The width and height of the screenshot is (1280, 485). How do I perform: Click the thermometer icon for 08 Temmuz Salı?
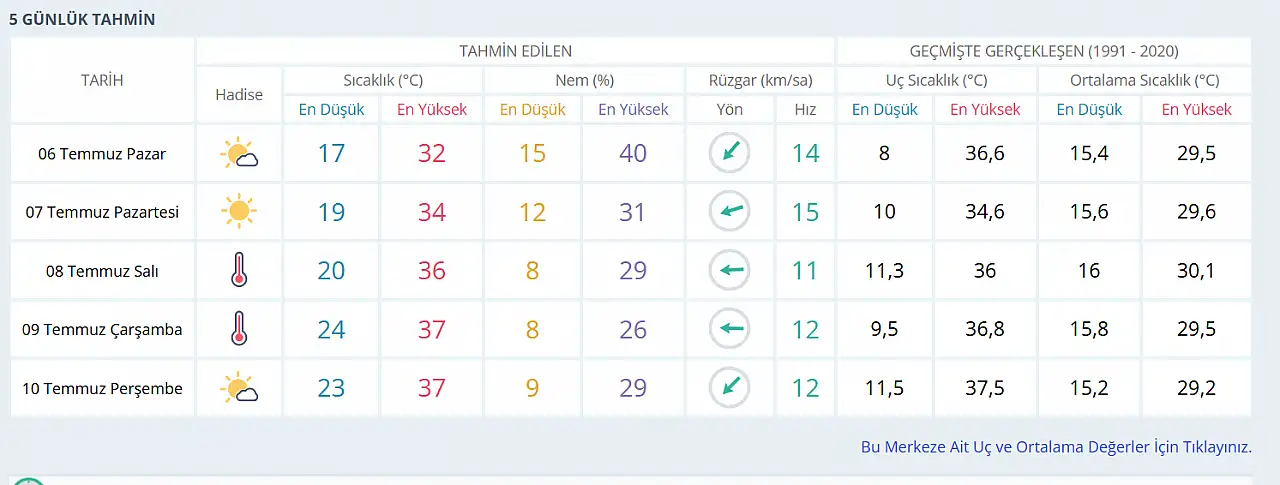click(x=238, y=270)
